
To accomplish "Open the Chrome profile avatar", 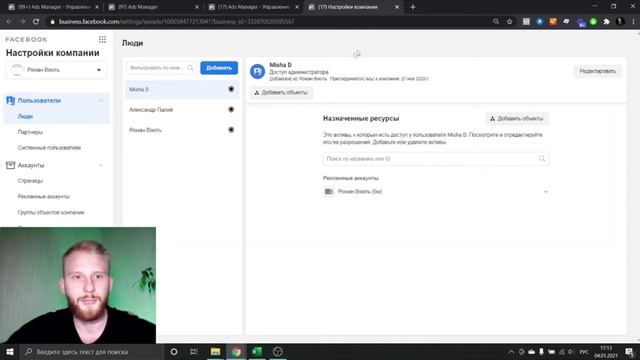I will point(620,21).
